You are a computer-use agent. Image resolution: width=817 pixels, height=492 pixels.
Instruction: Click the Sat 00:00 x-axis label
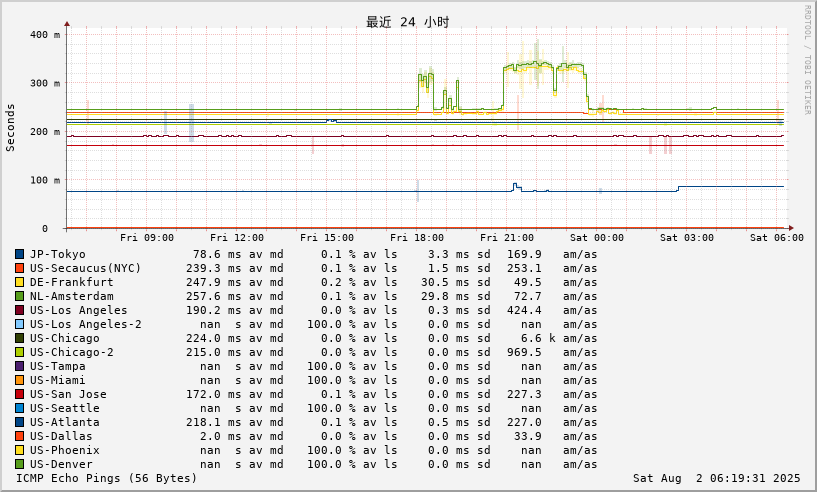(x=597, y=238)
